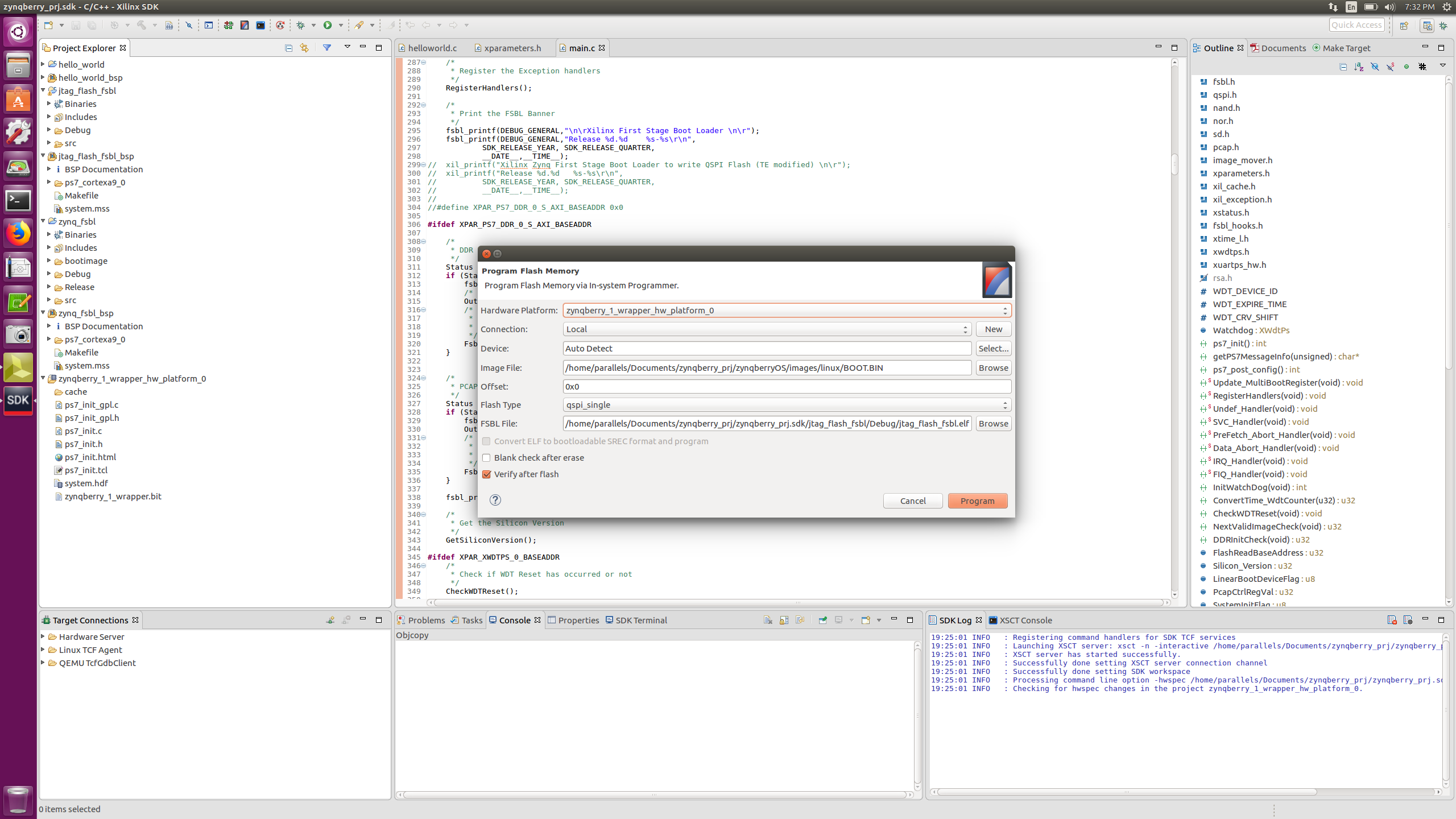
Task: Toggle Convert ELF to bootloadable SREC checkbox
Action: [x=487, y=441]
